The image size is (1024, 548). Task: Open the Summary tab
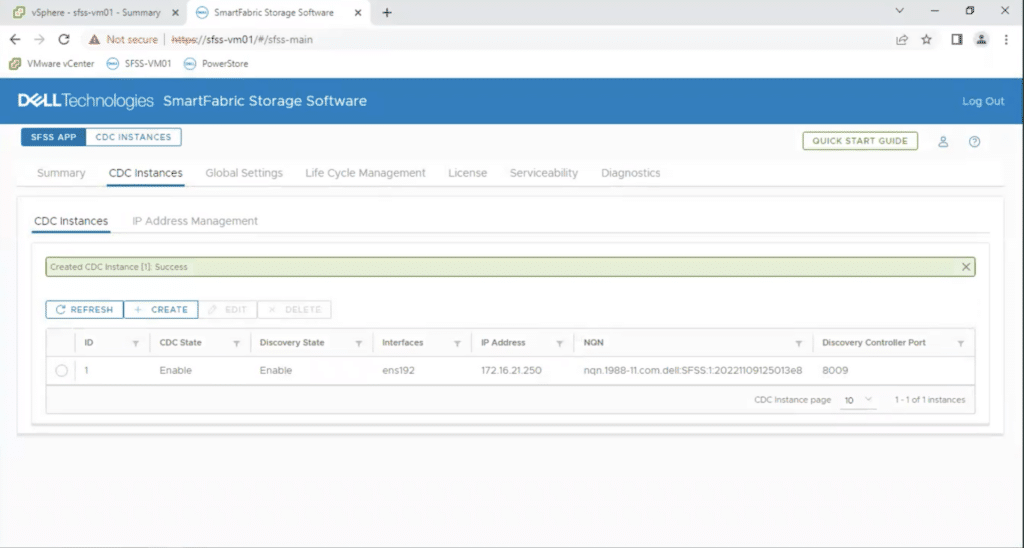pos(61,173)
